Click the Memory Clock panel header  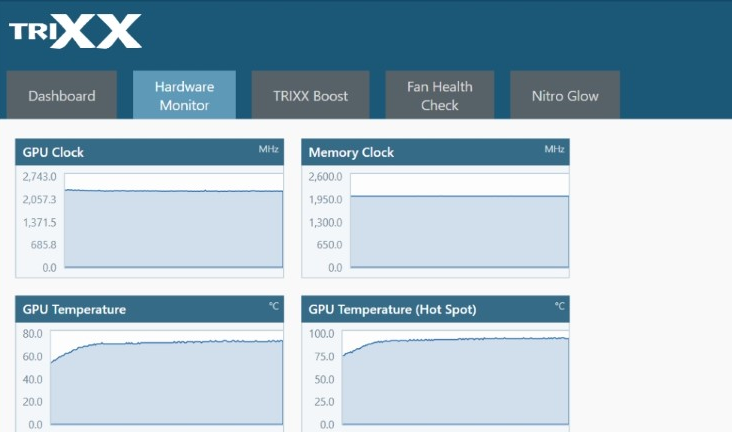(x=435, y=152)
